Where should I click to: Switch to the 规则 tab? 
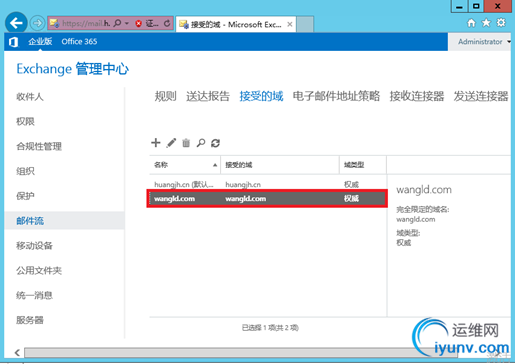165,96
